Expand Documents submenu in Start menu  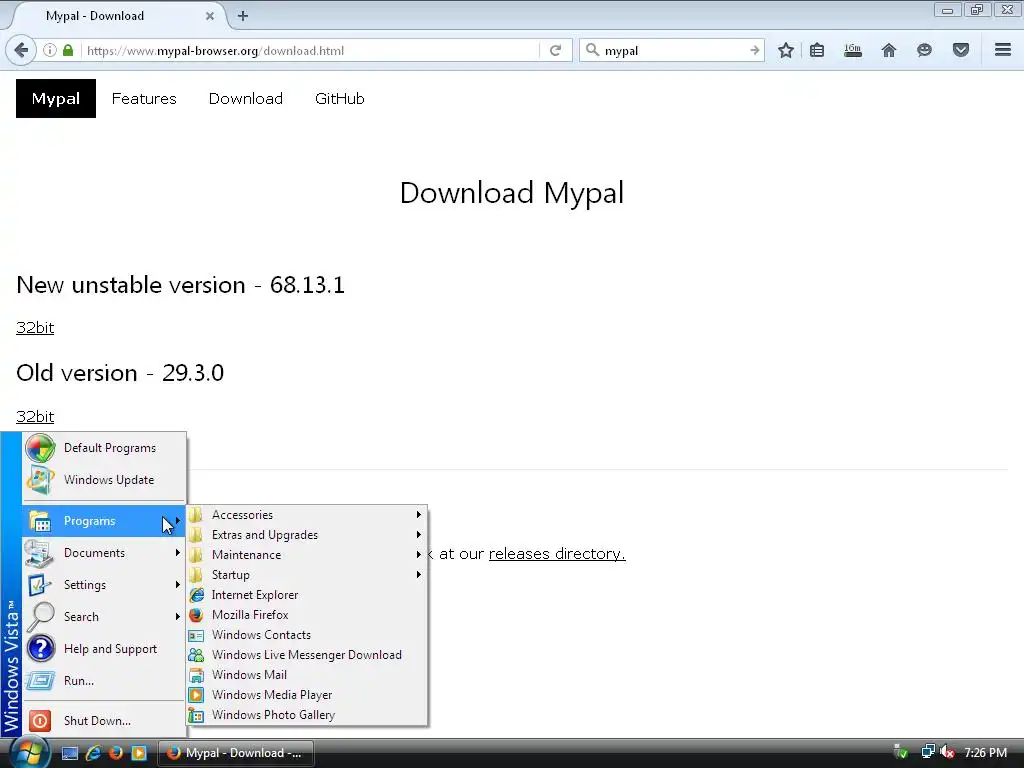pyautogui.click(x=104, y=553)
